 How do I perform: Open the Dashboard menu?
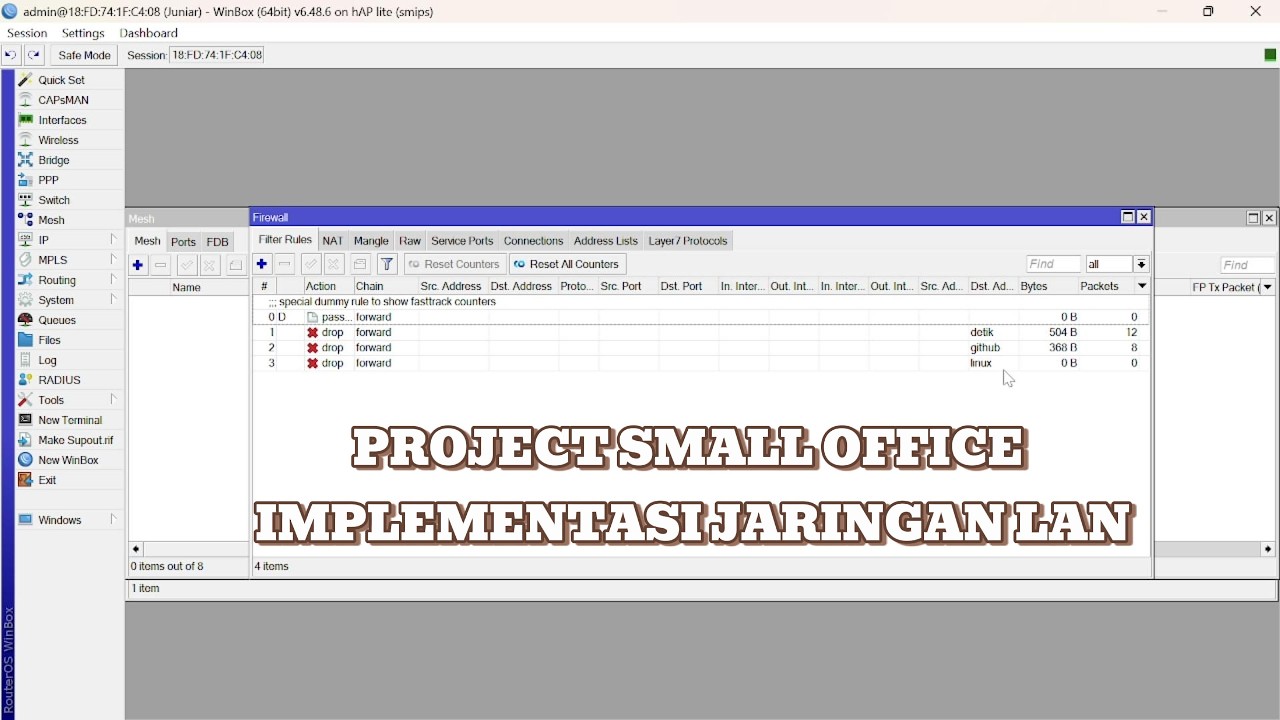click(149, 33)
